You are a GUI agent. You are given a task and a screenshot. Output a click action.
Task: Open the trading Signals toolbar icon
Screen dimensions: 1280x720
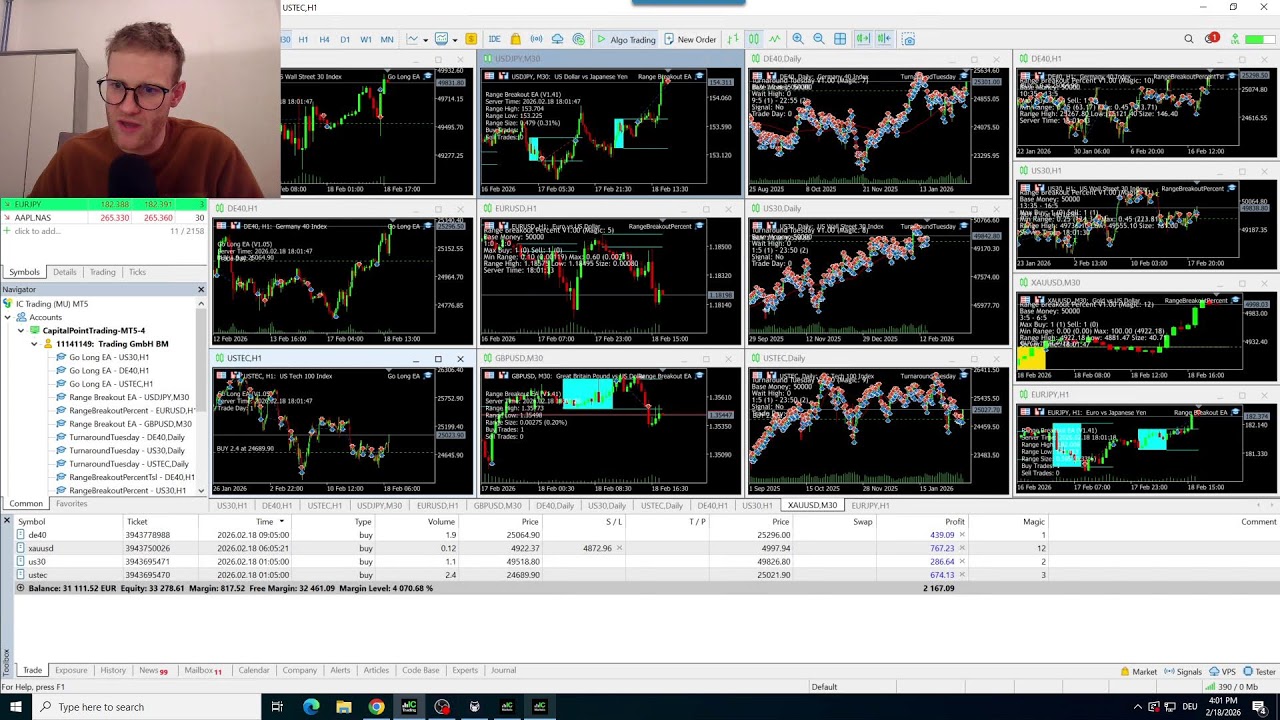coord(536,39)
